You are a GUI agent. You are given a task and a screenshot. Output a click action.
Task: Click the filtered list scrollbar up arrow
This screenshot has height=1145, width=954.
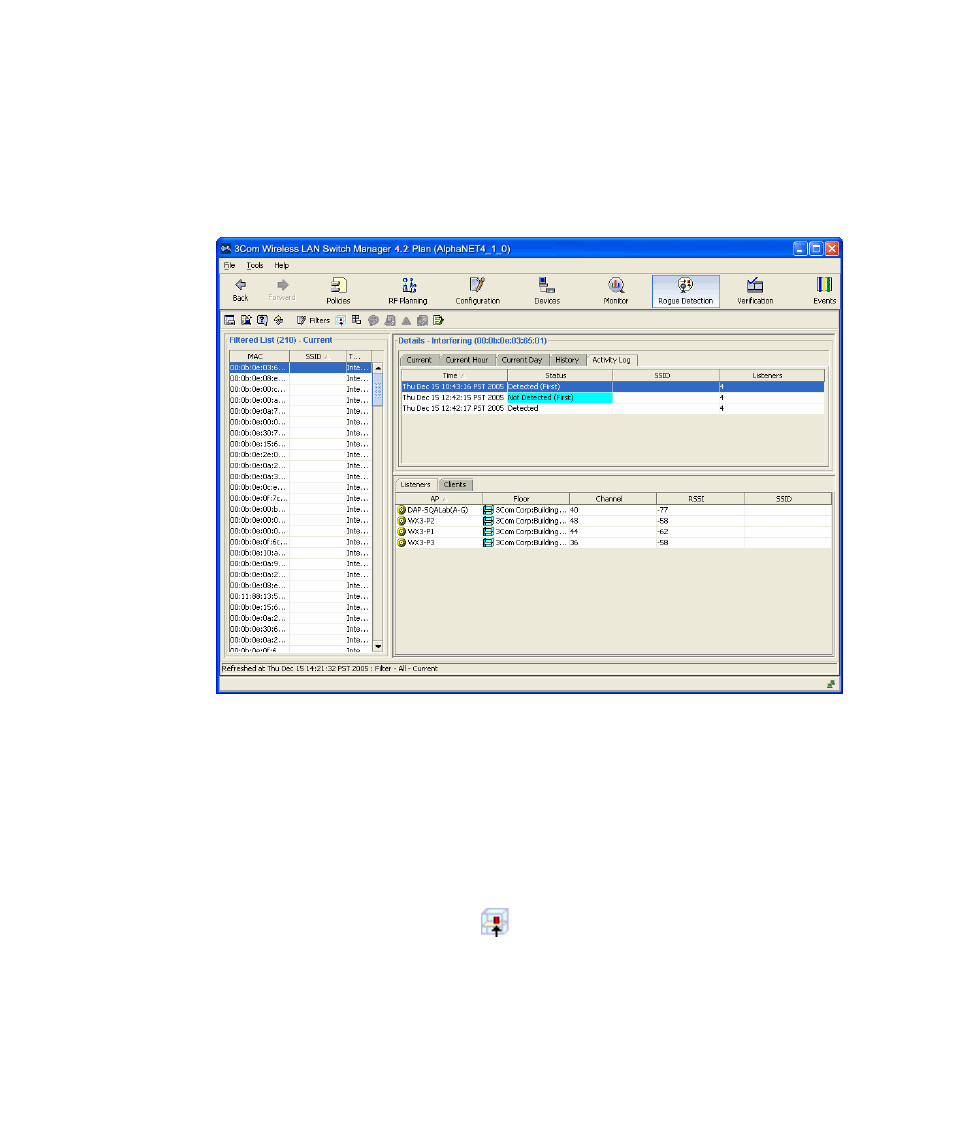pyautogui.click(x=378, y=368)
